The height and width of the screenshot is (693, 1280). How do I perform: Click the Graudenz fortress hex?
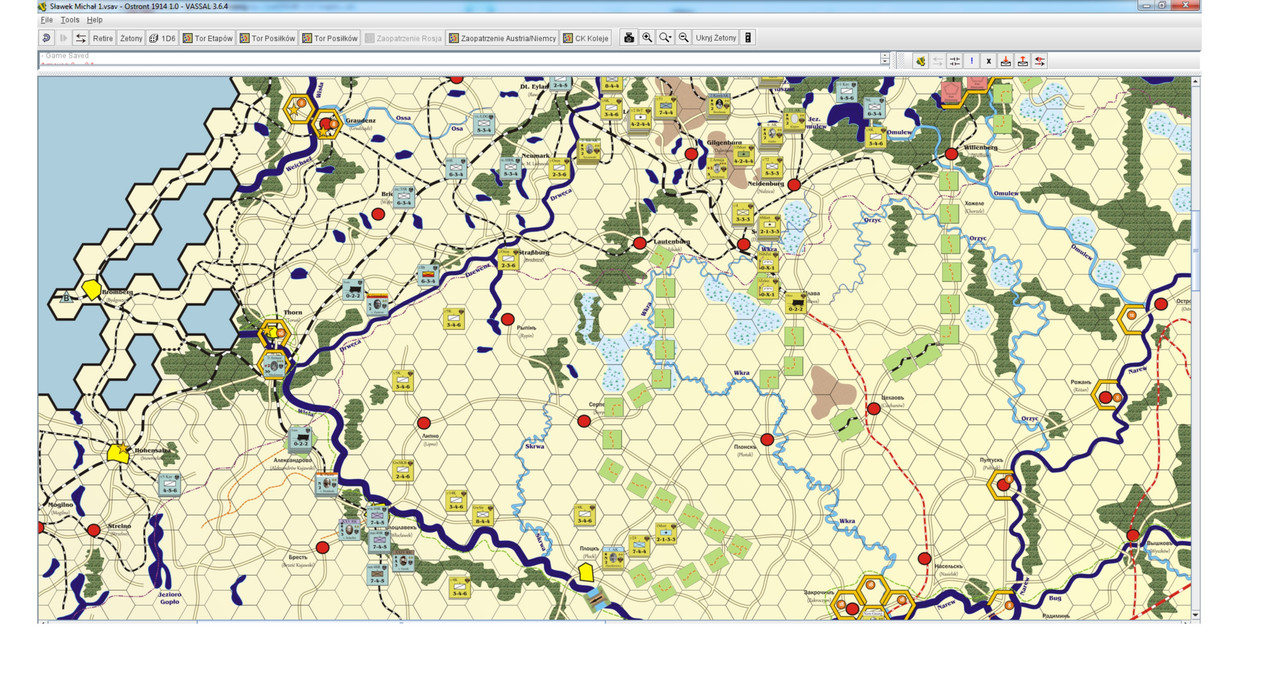coord(325,124)
